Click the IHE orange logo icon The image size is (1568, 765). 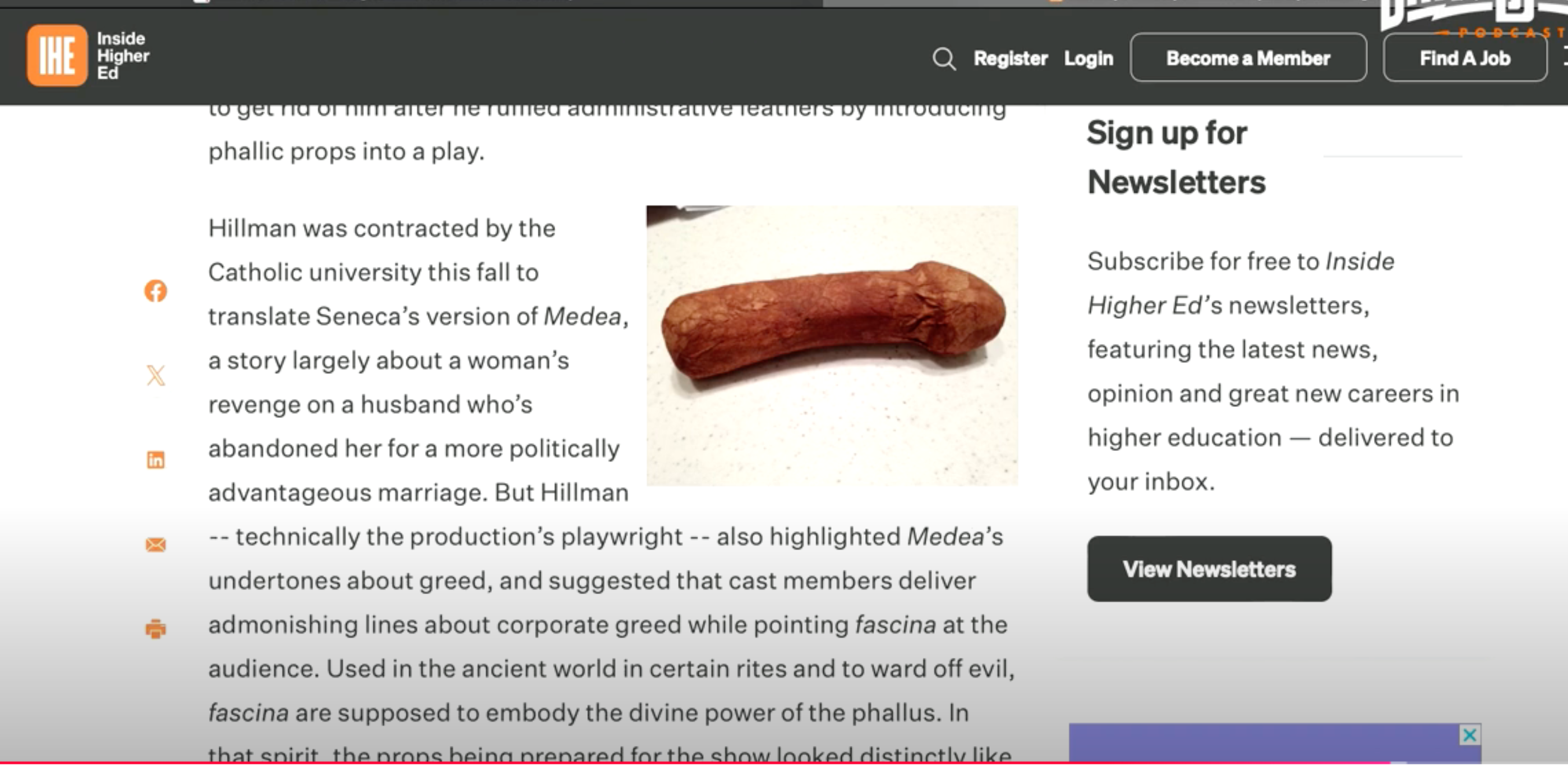click(57, 56)
